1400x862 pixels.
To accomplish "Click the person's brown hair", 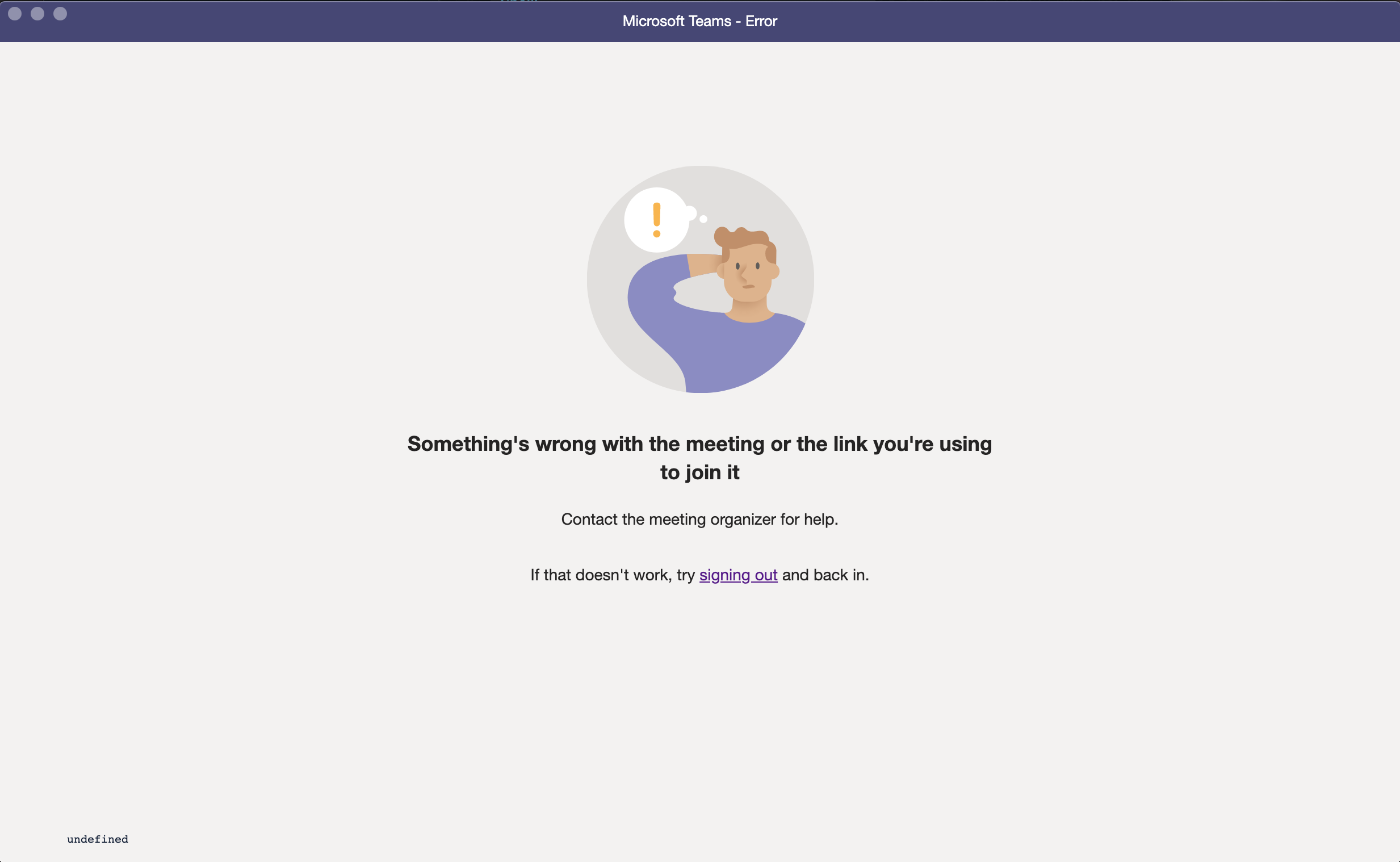I will (x=744, y=240).
